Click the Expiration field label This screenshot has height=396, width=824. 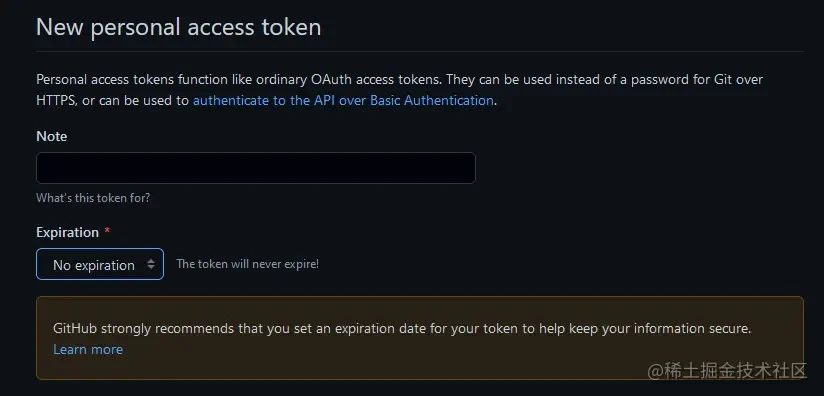pyautogui.click(x=67, y=232)
